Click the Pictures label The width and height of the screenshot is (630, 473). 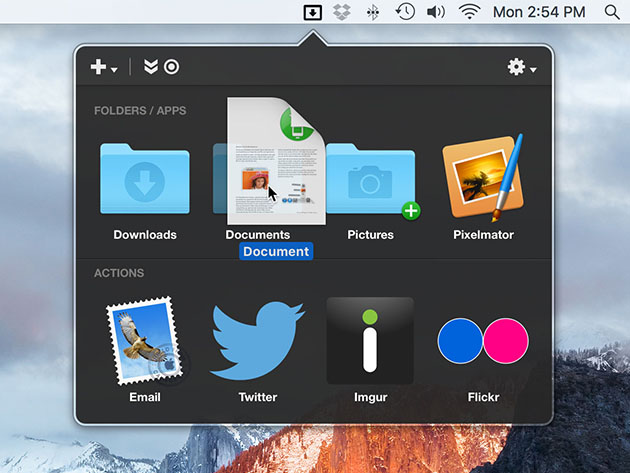pos(370,235)
